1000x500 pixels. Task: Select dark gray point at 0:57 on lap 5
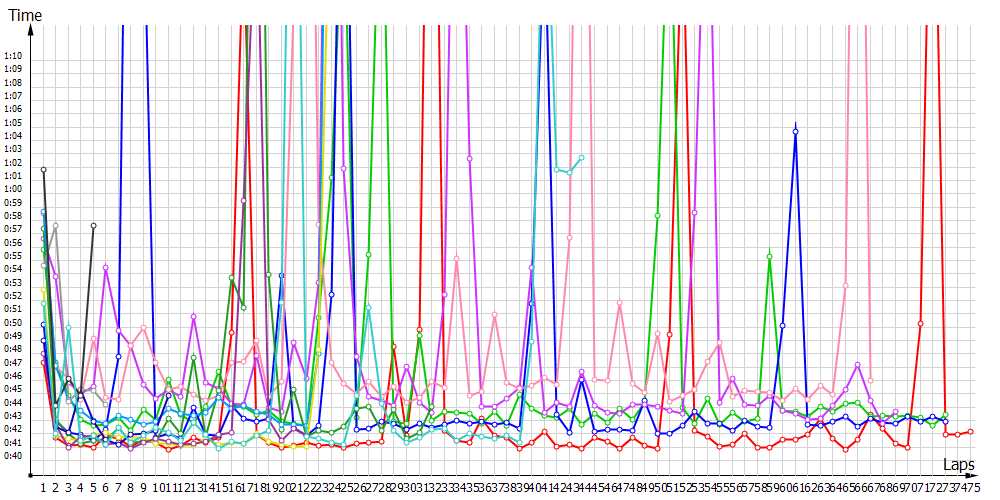pos(94,226)
